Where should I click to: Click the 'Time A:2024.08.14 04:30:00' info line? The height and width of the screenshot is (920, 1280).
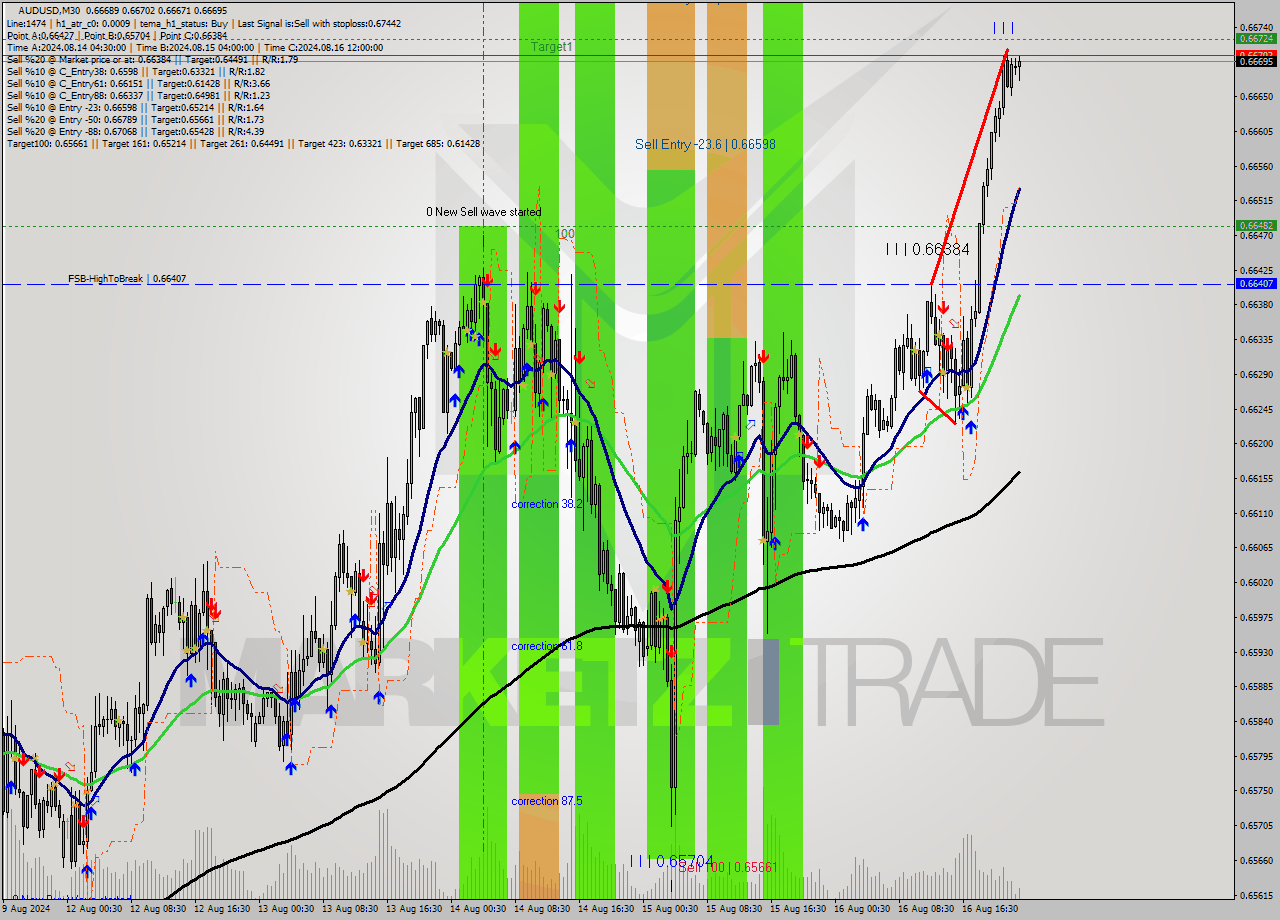pyautogui.click(x=194, y=47)
